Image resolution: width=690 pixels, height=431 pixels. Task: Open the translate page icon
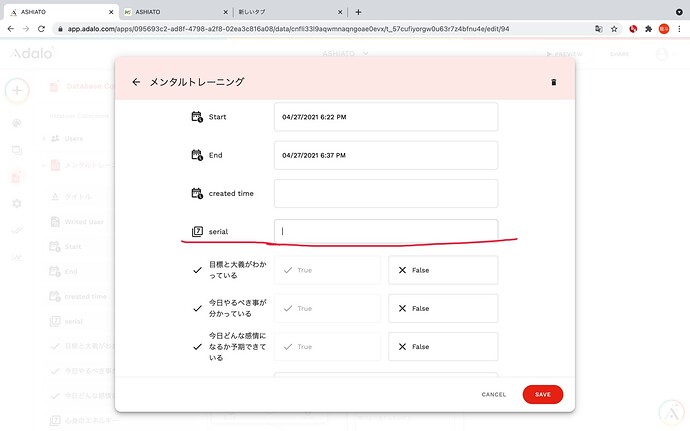598,29
